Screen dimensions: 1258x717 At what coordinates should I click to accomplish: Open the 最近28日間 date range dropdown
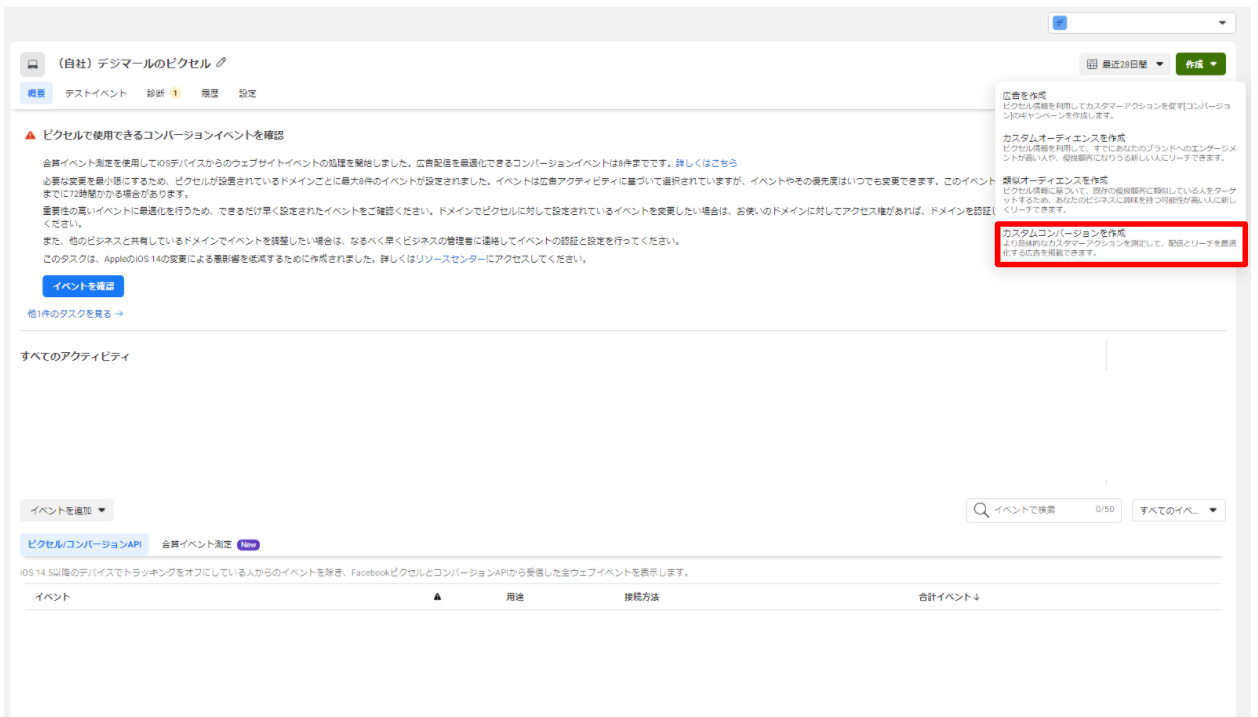[1125, 64]
